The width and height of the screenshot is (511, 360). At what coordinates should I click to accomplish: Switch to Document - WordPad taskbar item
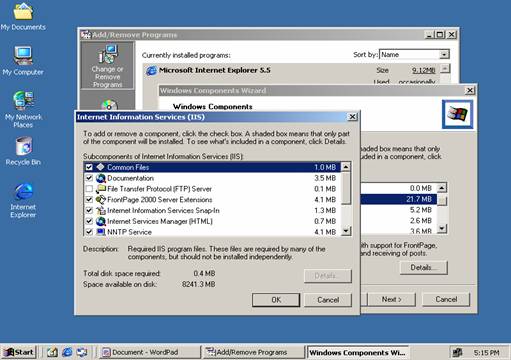tap(150, 352)
